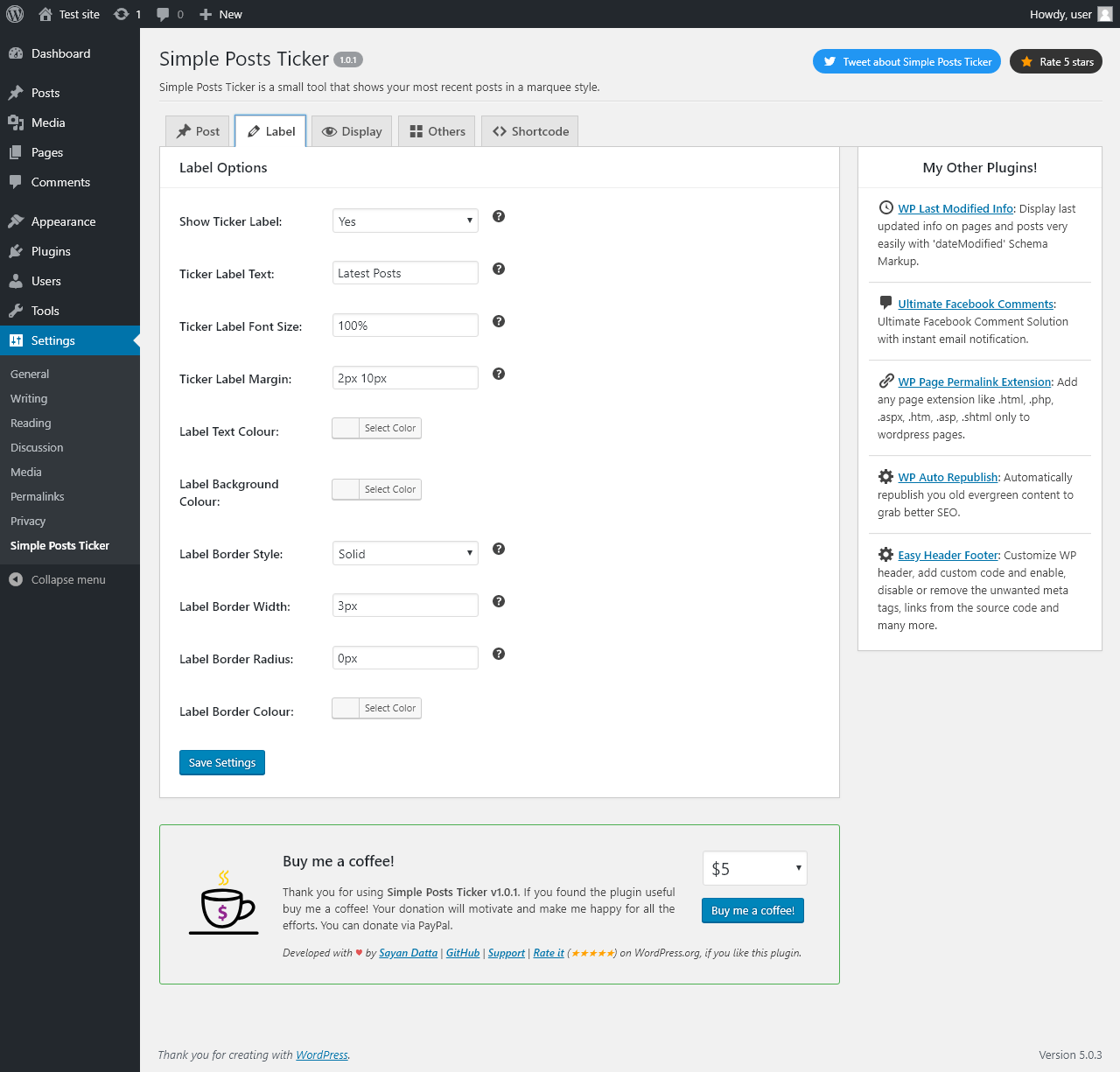This screenshot has height=1072, width=1120.
Task: Open help for Label Border Radius
Action: [x=499, y=654]
